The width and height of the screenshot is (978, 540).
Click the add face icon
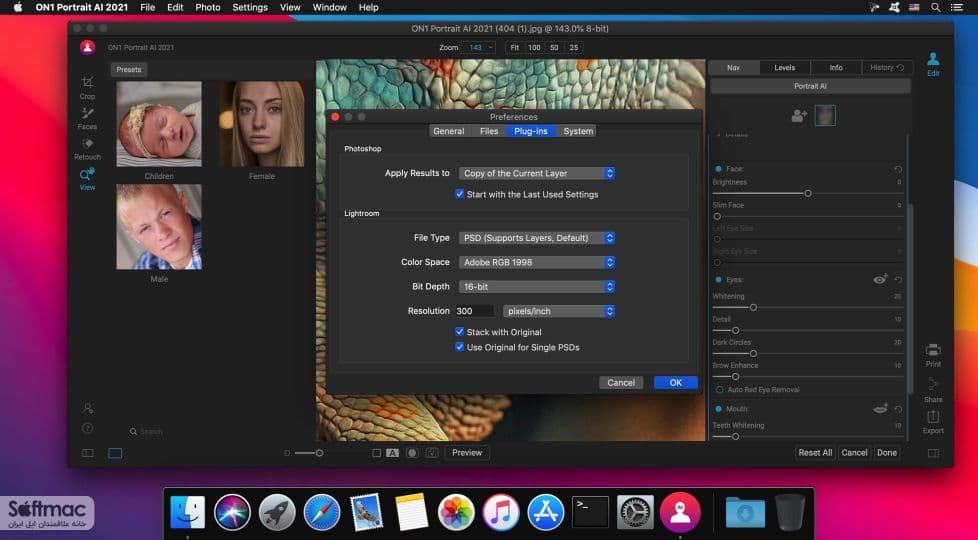pos(799,115)
